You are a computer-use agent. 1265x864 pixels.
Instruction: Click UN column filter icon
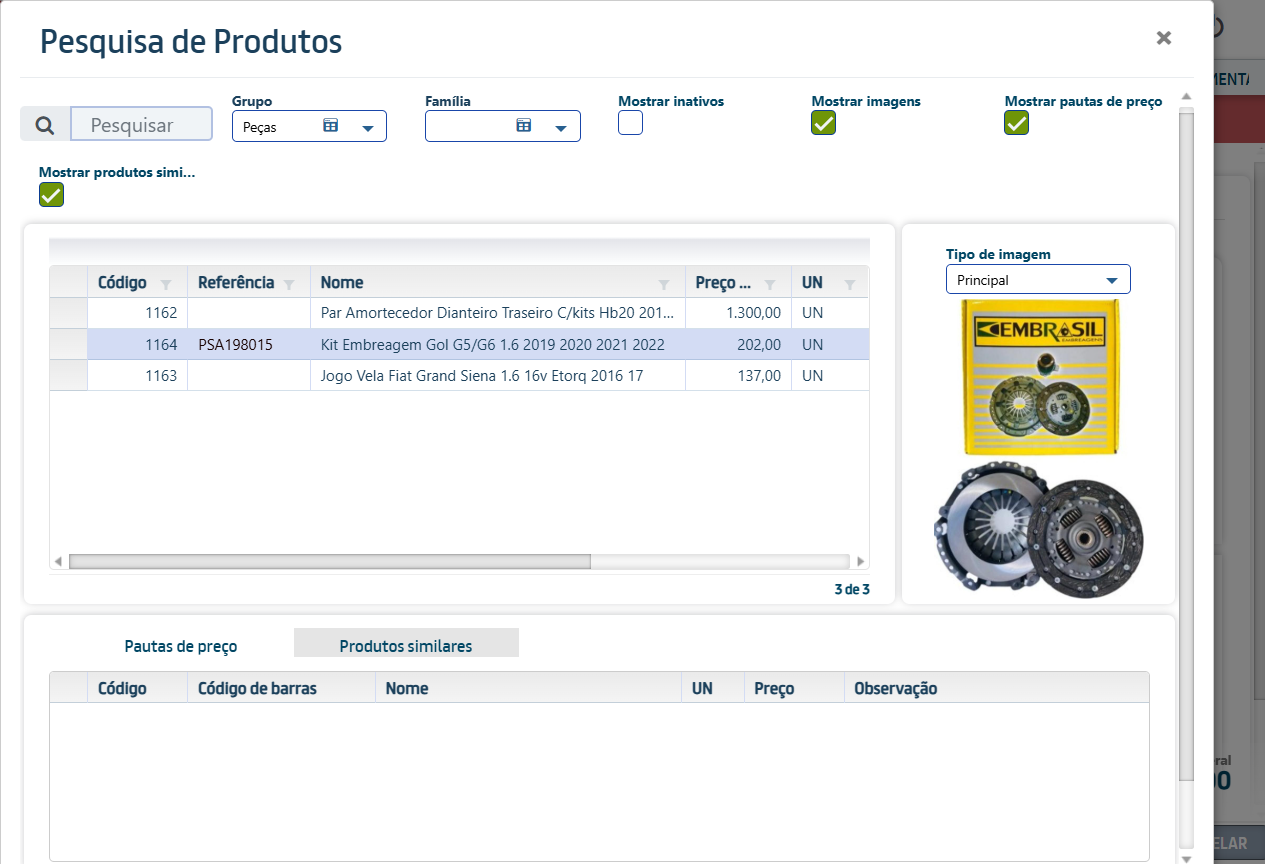click(850, 284)
